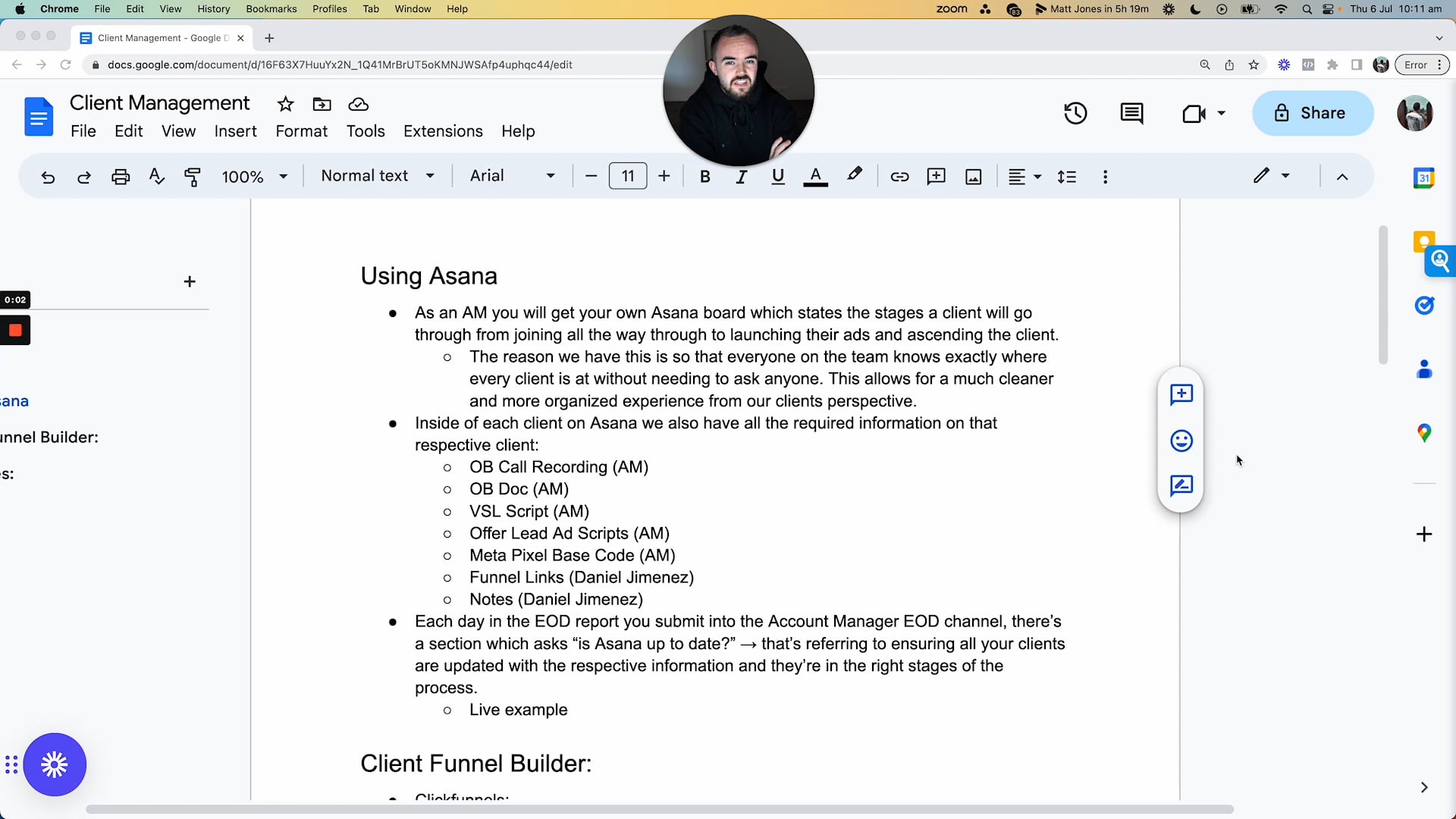The image size is (1456, 819).
Task: Add a comment from toolbar icon
Action: click(937, 177)
